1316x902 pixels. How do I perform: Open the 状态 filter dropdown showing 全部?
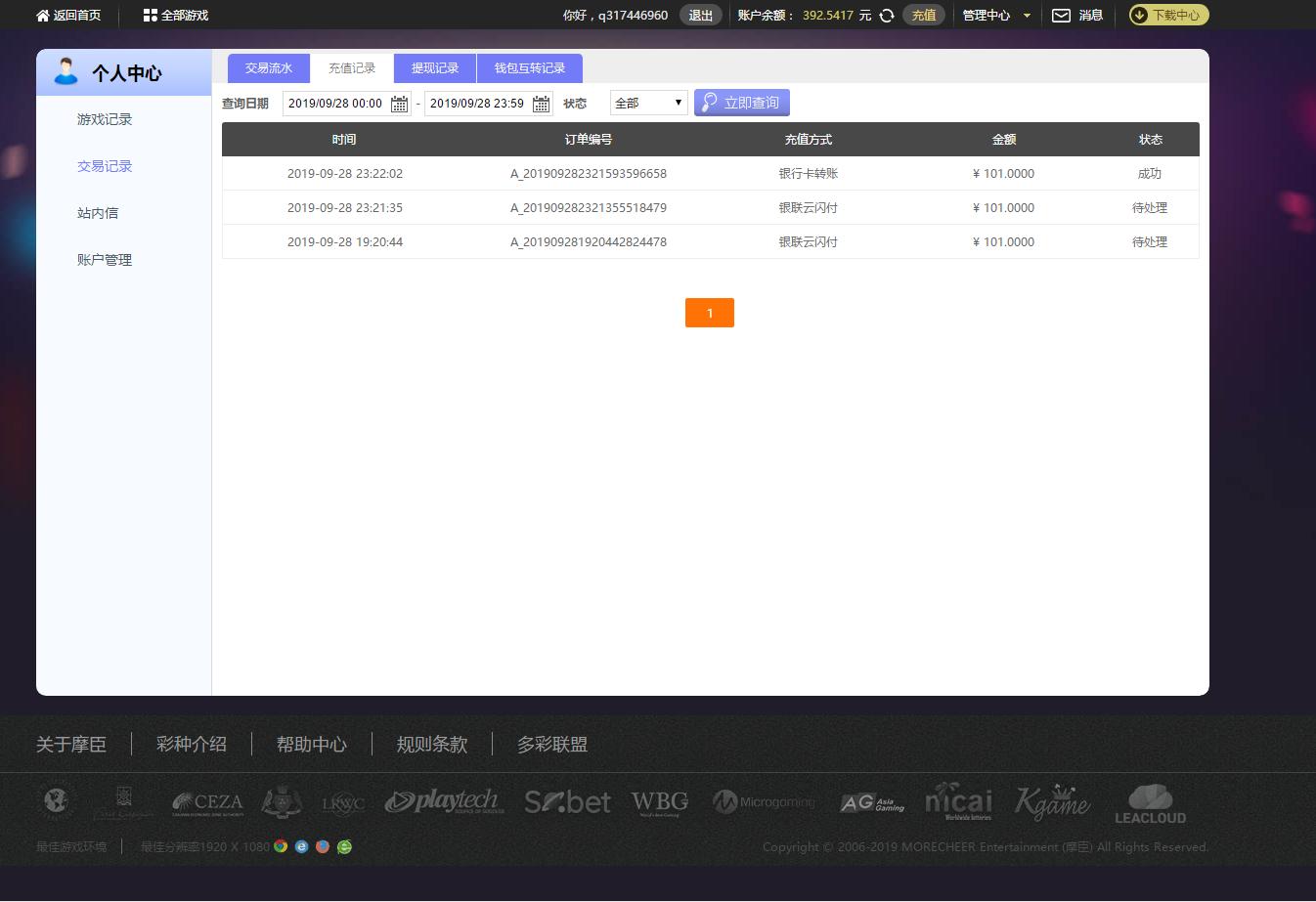[x=648, y=102]
